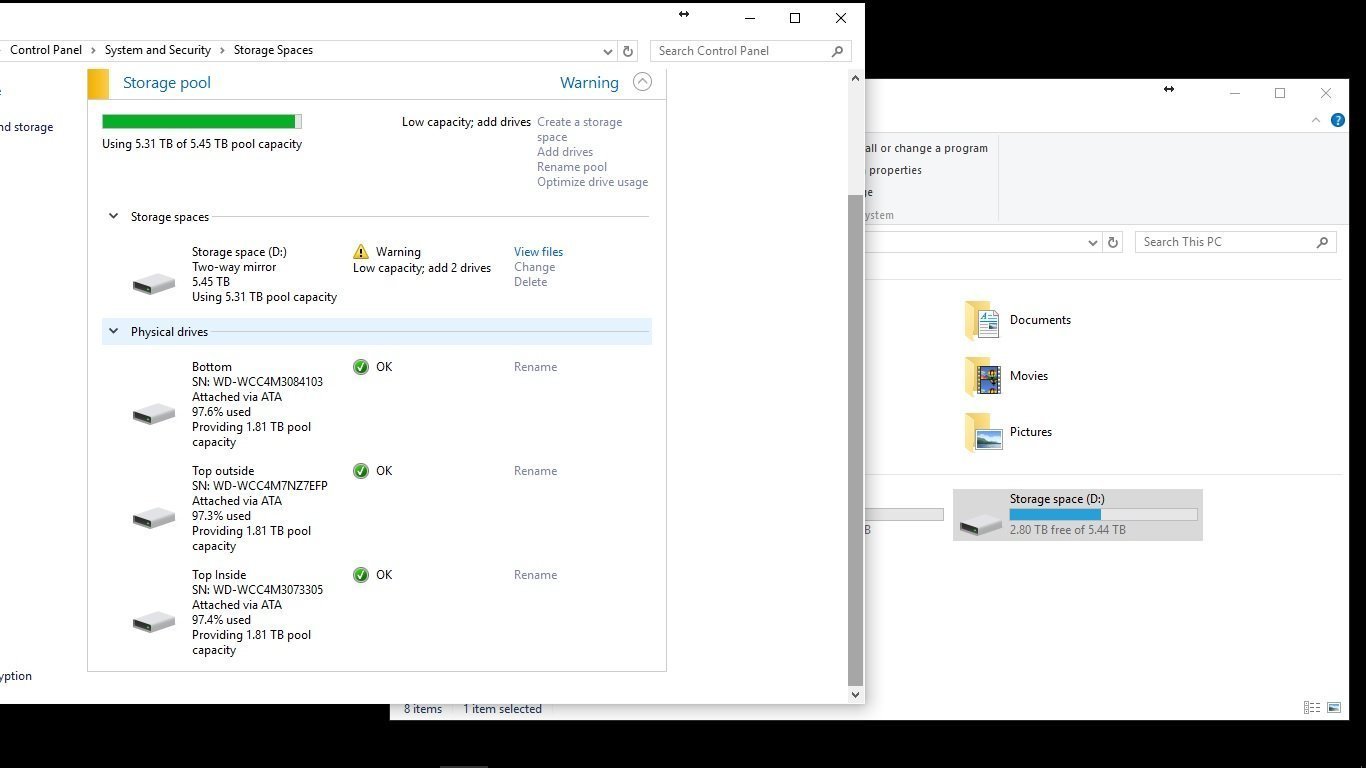Viewport: 1366px width, 768px height.
Task: Click the scroll up arrow in Control Panel
Action: coord(855,78)
